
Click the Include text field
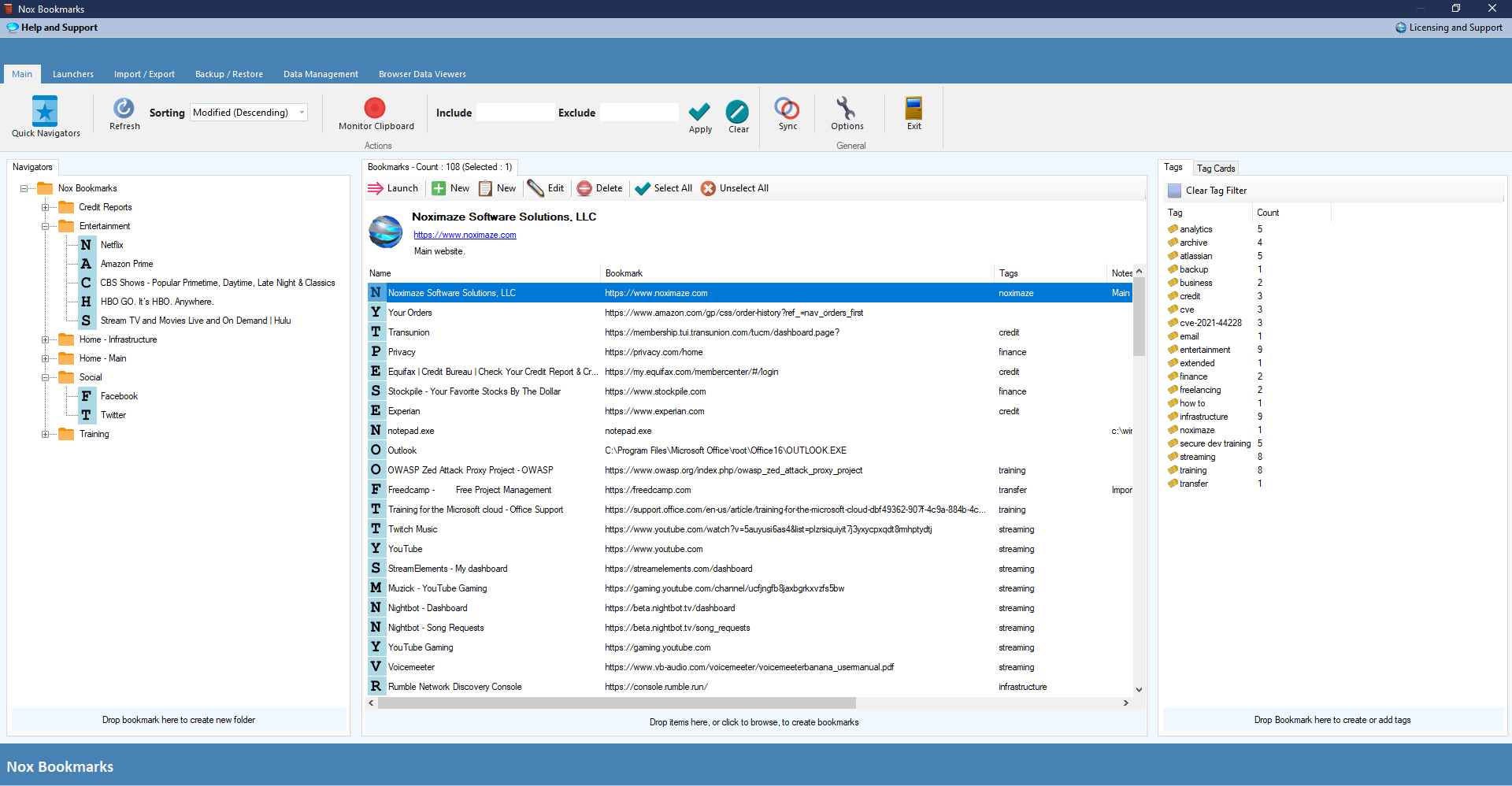(x=515, y=113)
